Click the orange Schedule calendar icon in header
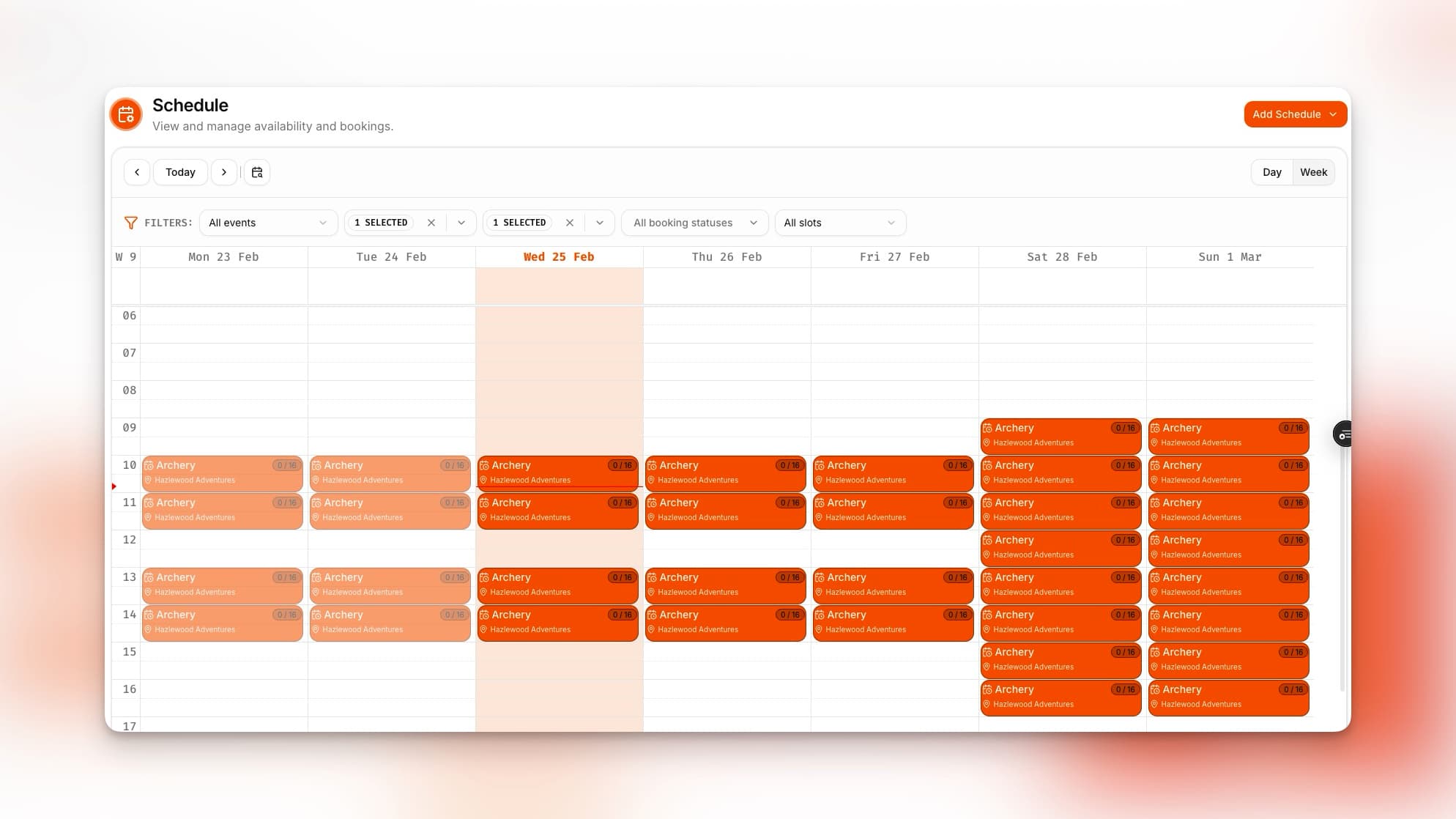 point(125,114)
